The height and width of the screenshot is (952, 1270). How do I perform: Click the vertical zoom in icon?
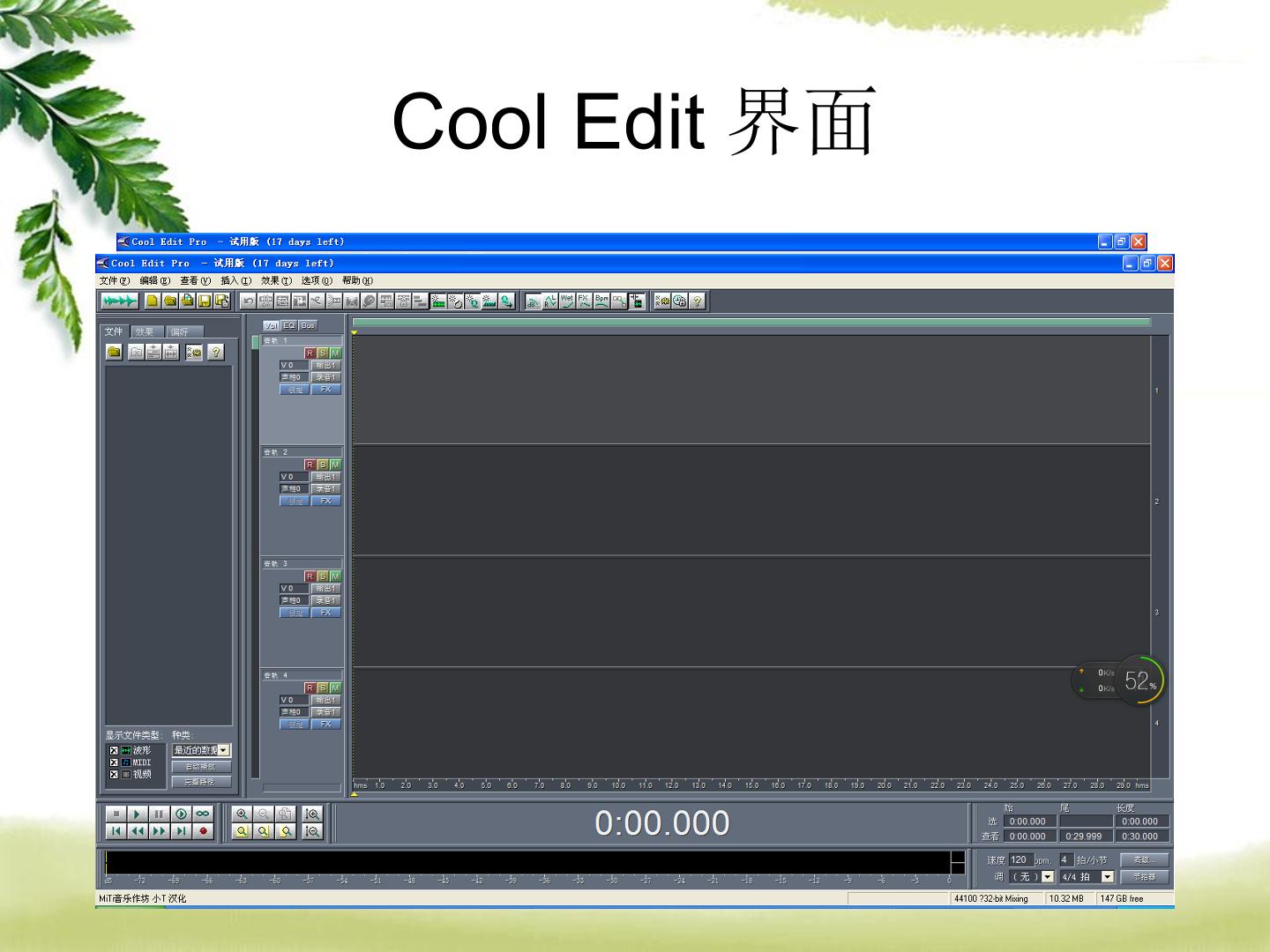[x=312, y=814]
